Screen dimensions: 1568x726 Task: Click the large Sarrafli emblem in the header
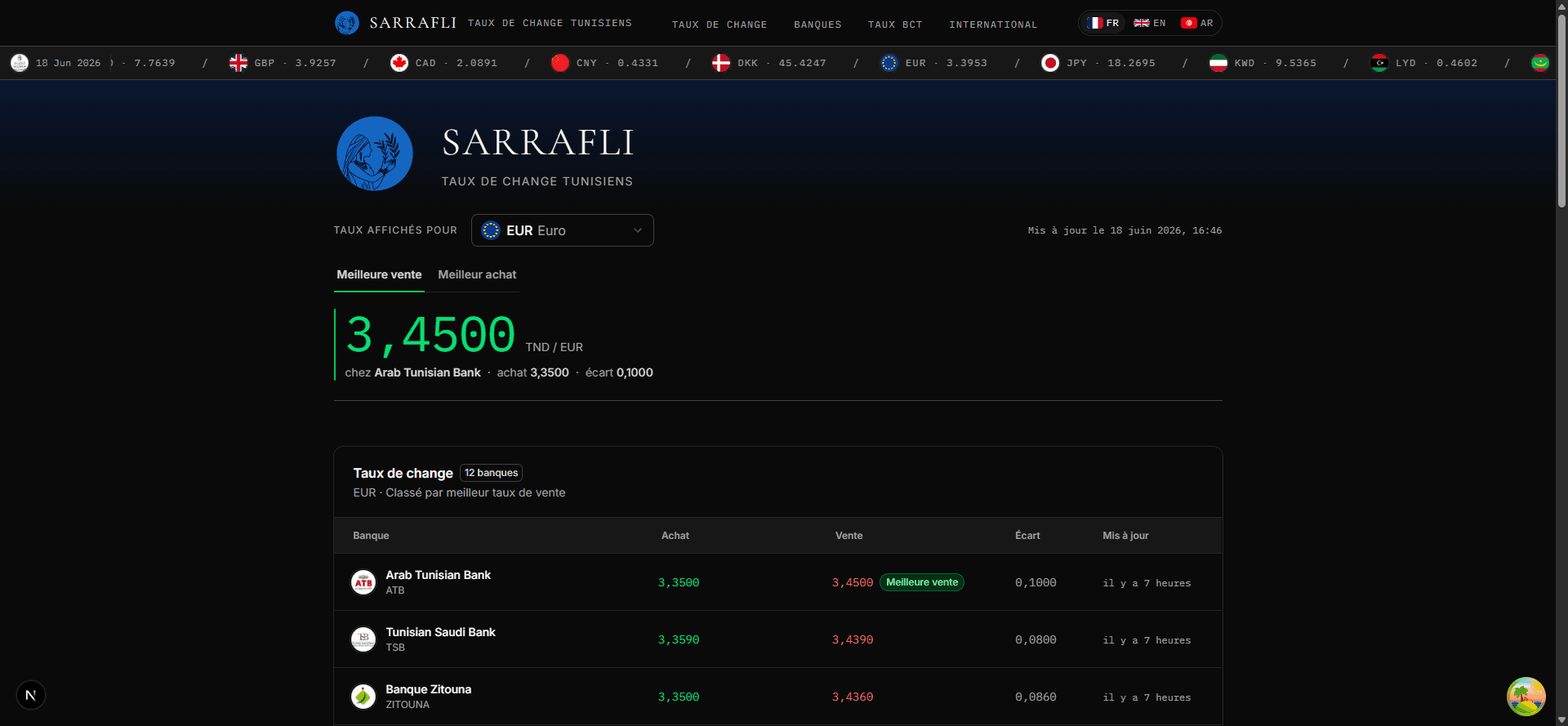point(375,154)
